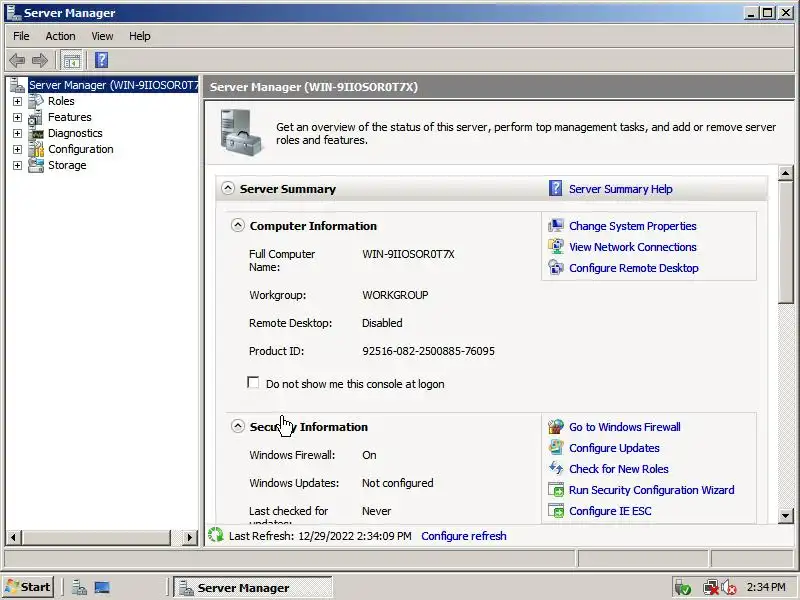Click the 2:34 PM taskbar clock

click(x=766, y=587)
